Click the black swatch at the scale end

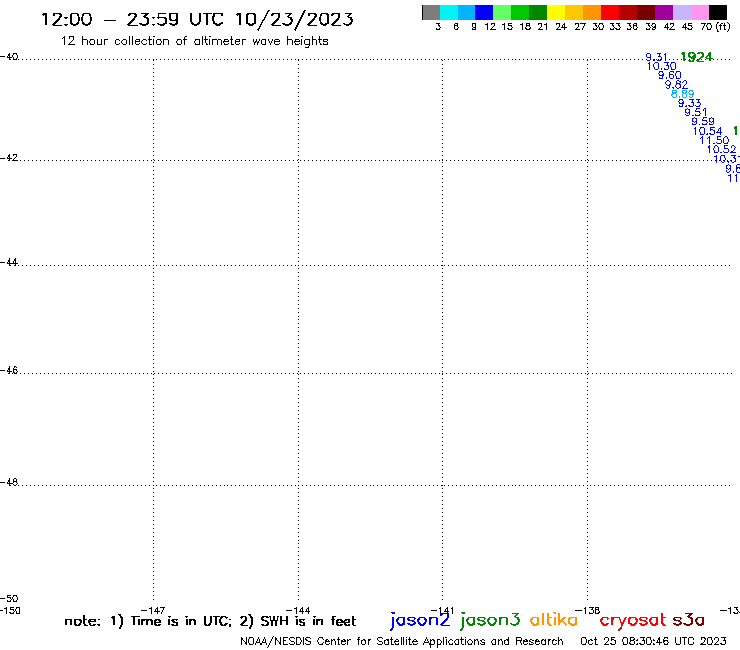pyautogui.click(x=718, y=12)
